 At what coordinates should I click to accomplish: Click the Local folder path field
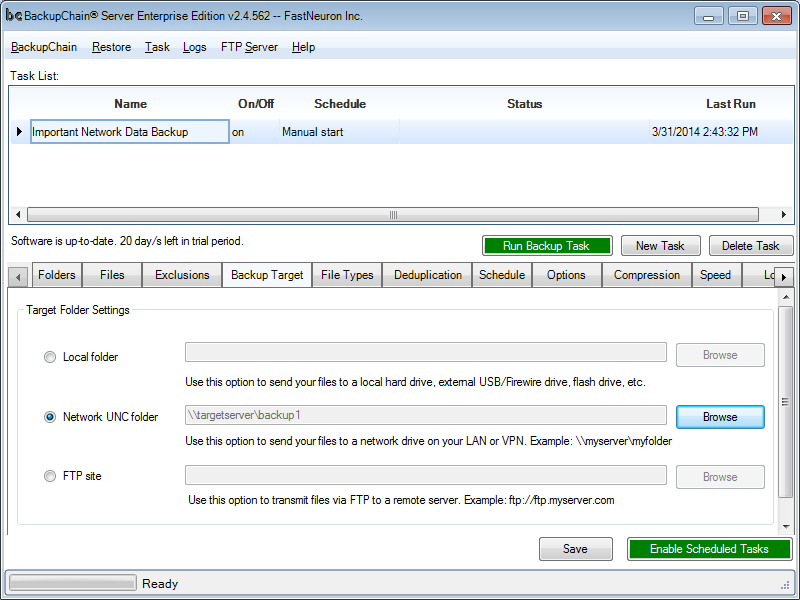point(426,352)
